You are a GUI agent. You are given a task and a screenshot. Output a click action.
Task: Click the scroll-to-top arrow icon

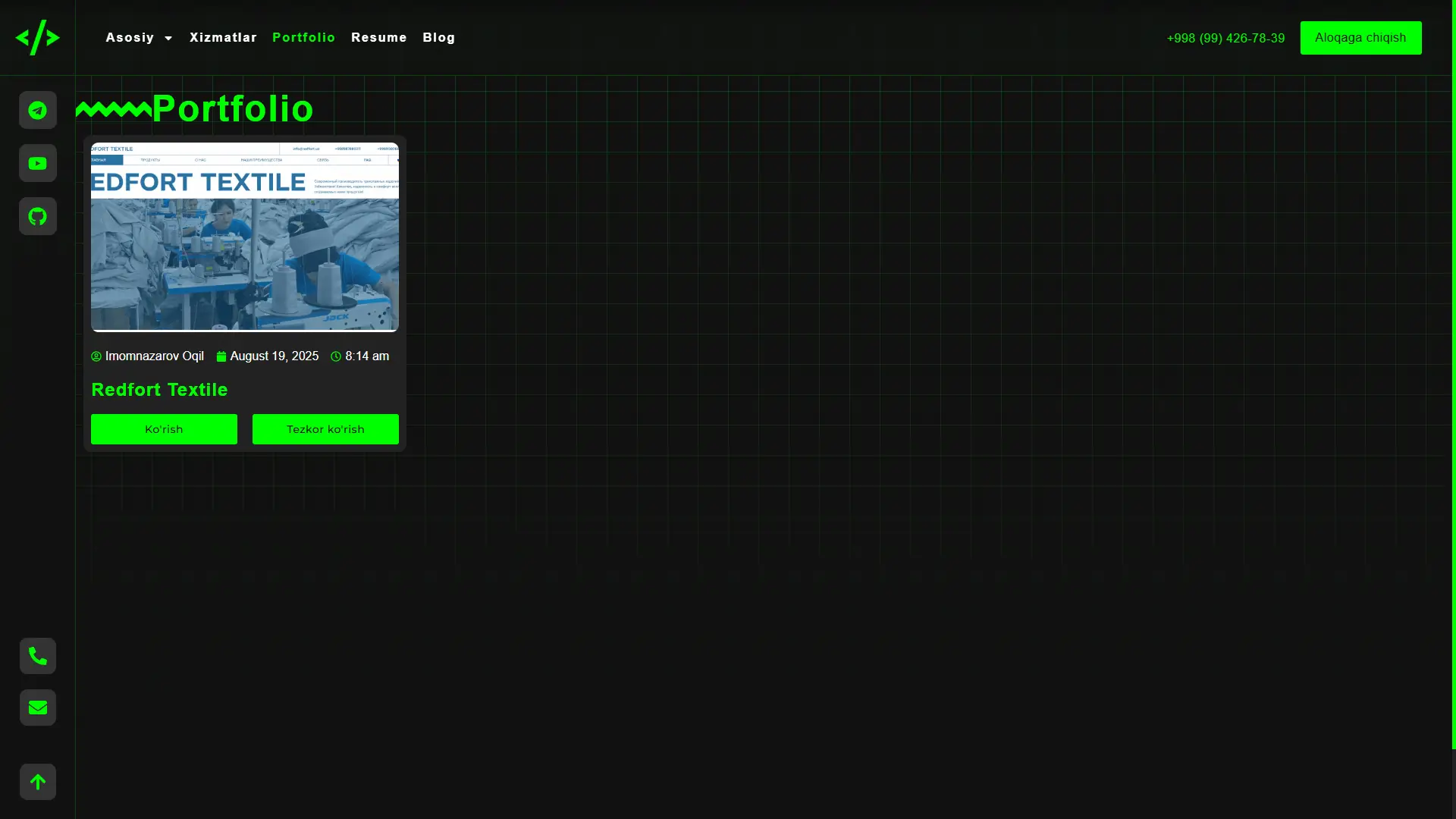pos(37,782)
